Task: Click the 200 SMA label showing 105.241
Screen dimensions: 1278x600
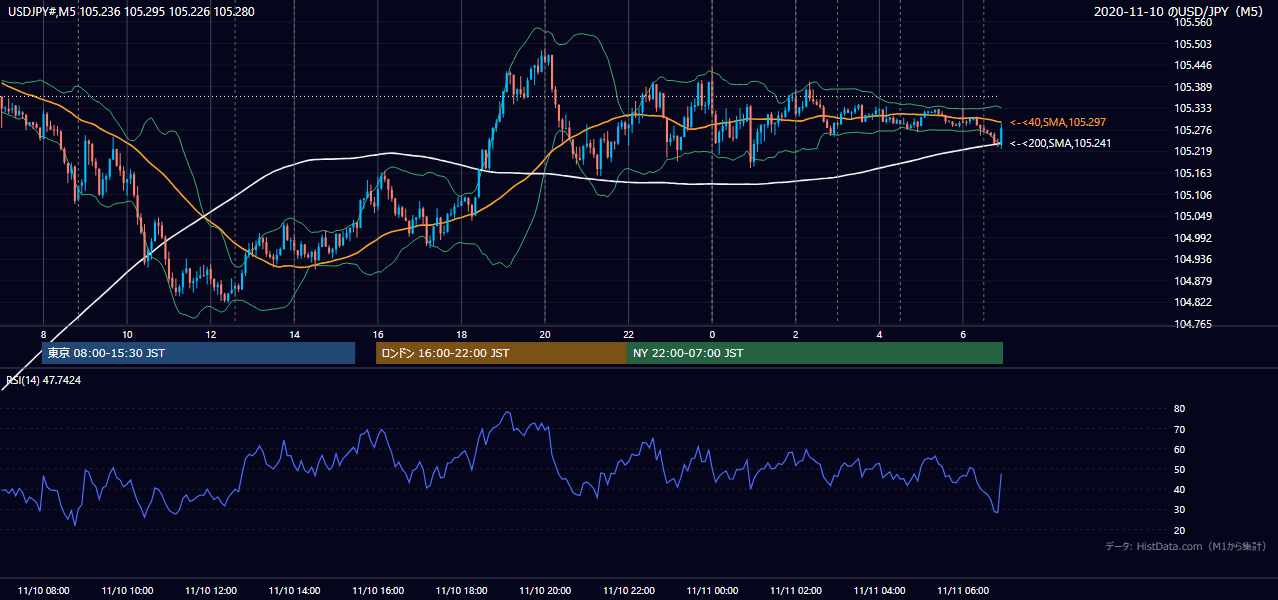Action: [1060, 143]
